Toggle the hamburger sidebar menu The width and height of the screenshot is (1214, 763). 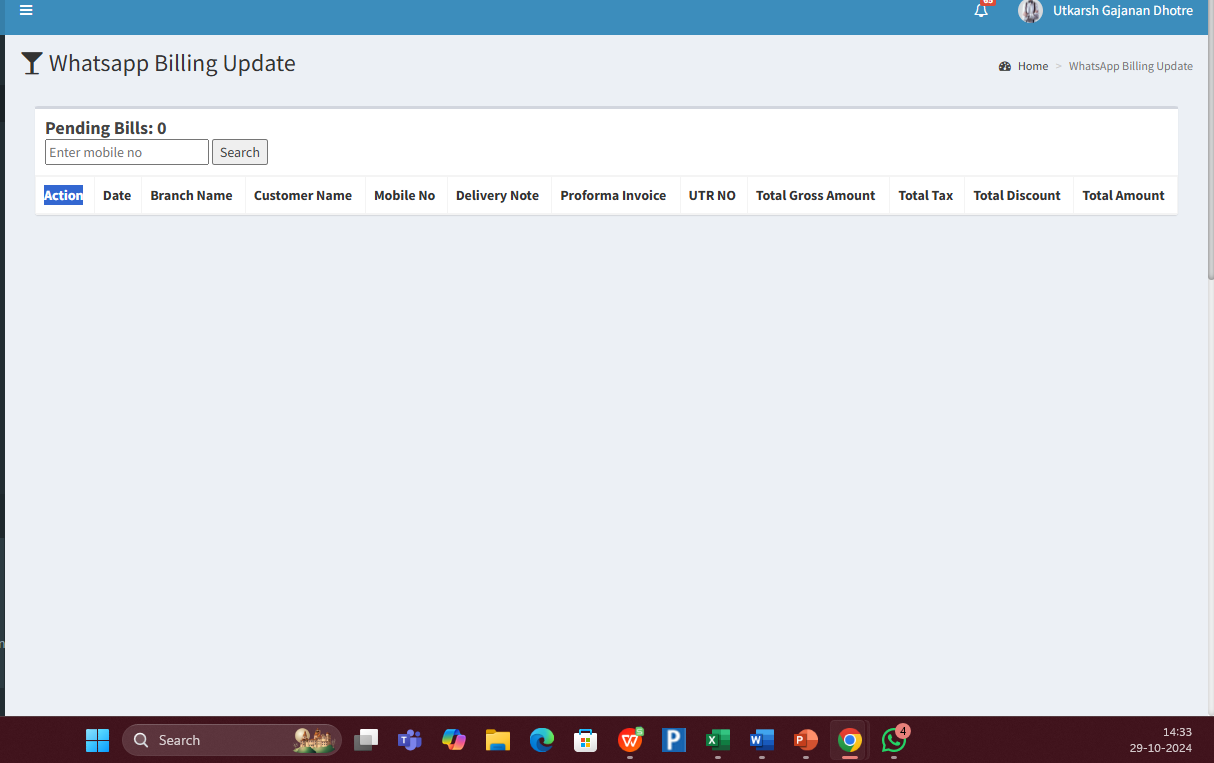pyautogui.click(x=26, y=10)
